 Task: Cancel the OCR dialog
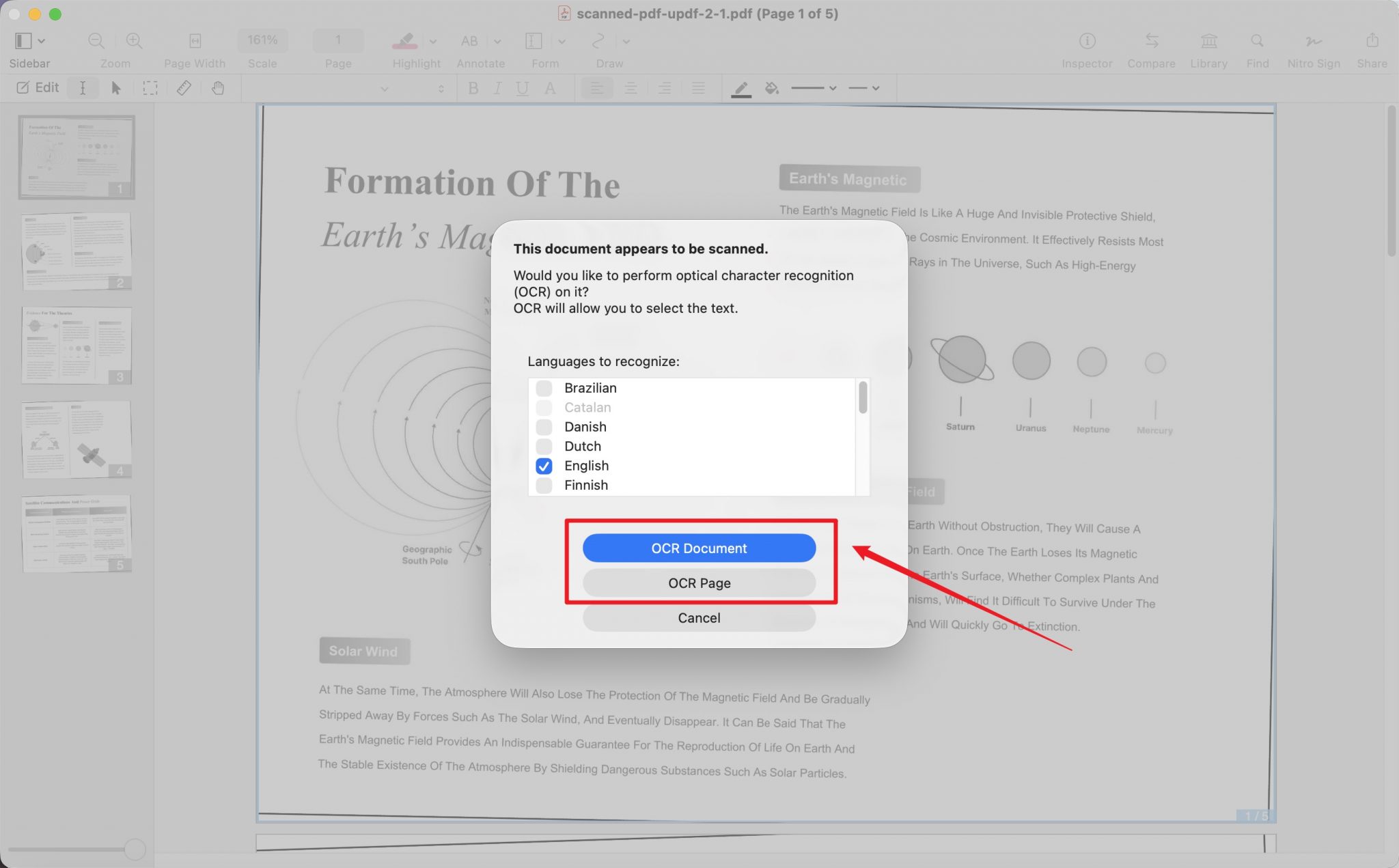(x=699, y=617)
